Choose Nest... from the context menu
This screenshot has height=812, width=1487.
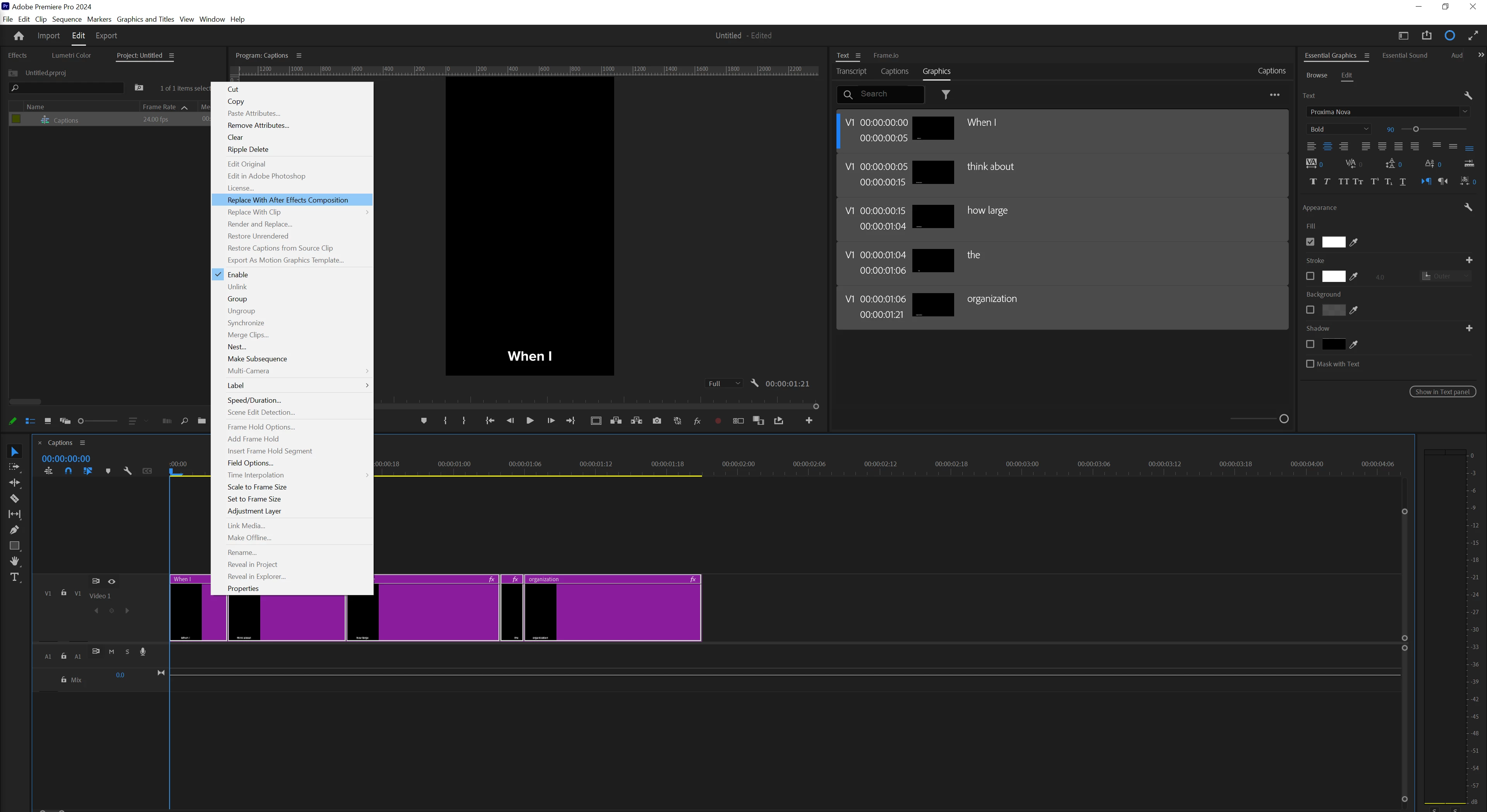[237, 347]
